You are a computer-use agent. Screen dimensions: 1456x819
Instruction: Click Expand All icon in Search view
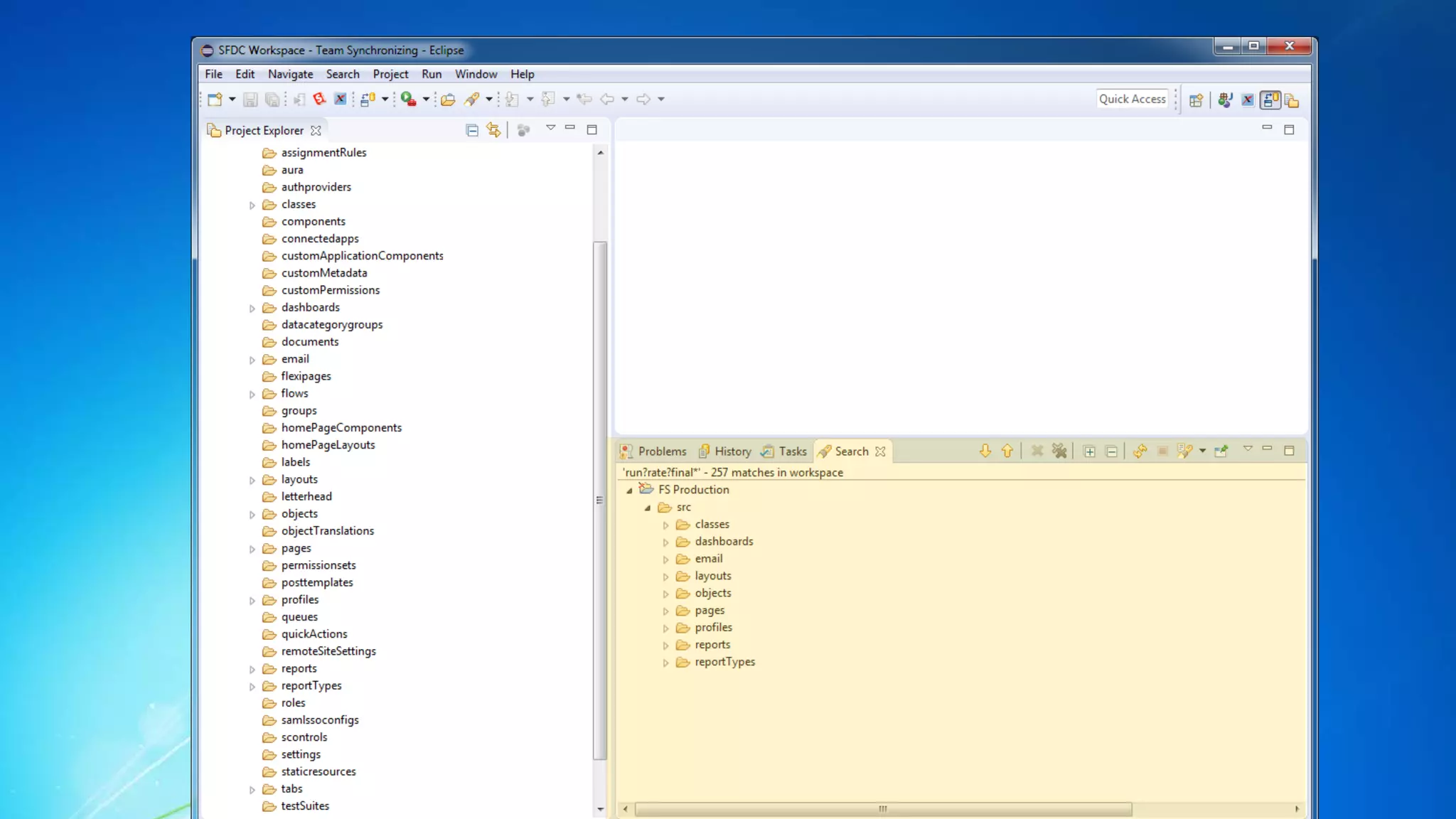(x=1089, y=451)
